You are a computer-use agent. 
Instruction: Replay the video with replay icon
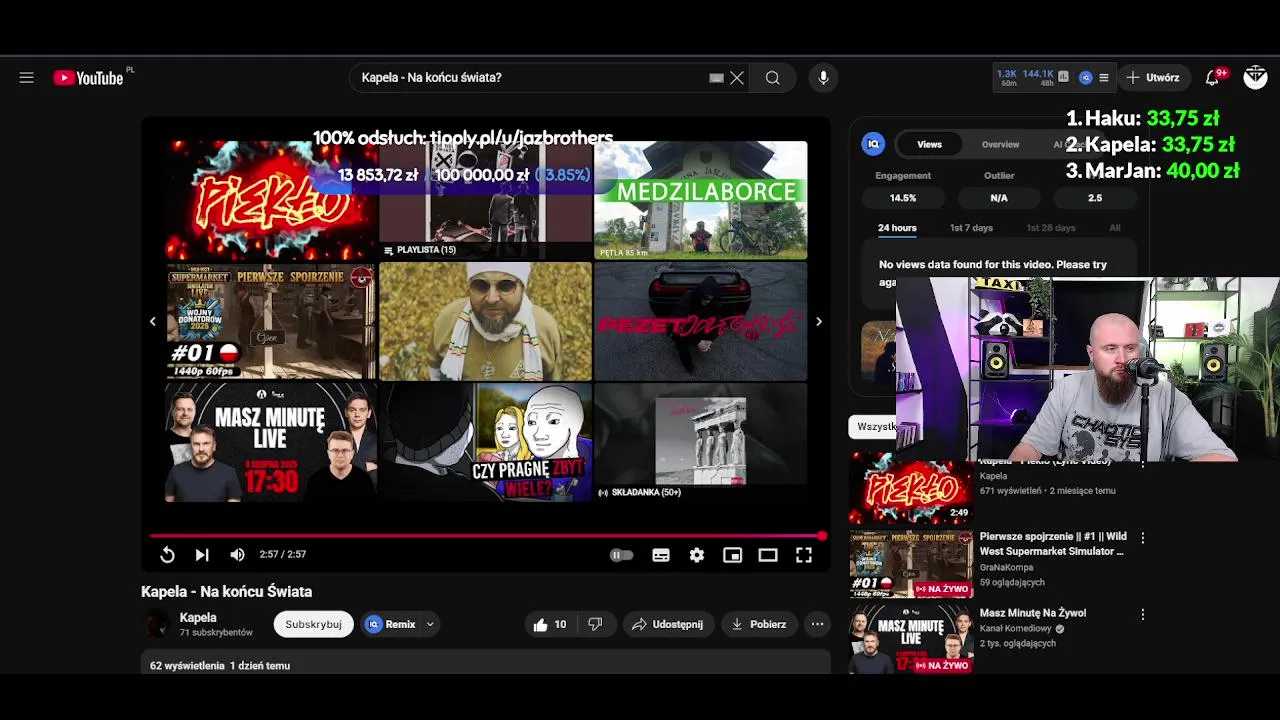point(167,555)
